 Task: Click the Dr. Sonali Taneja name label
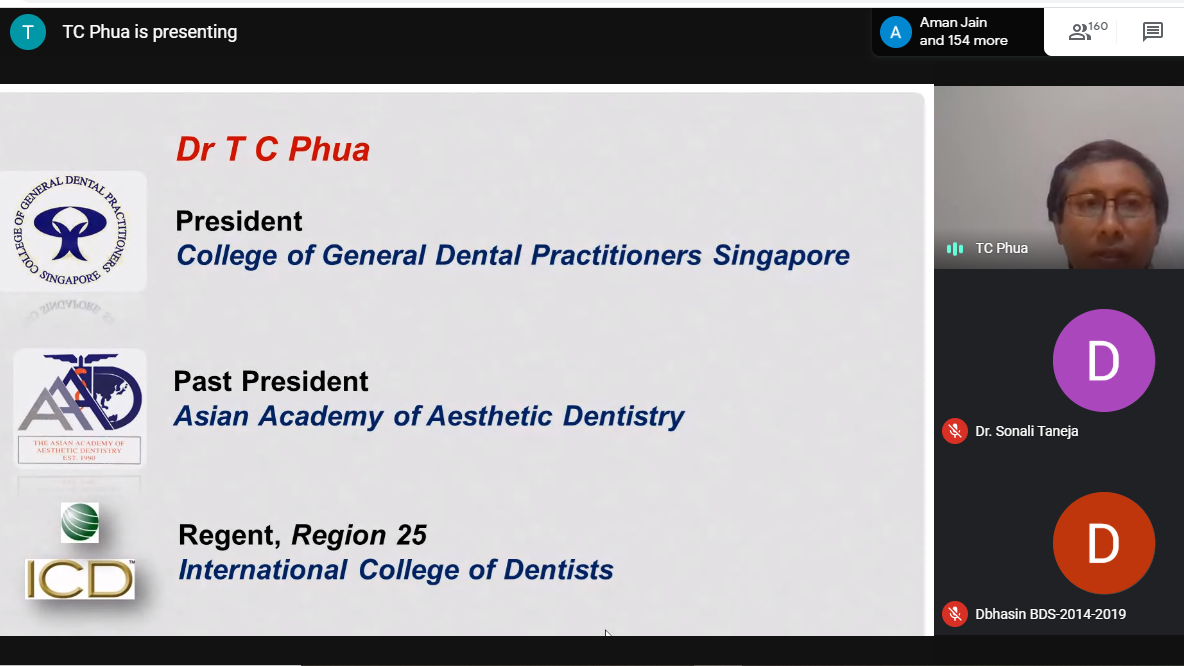pos(1026,431)
